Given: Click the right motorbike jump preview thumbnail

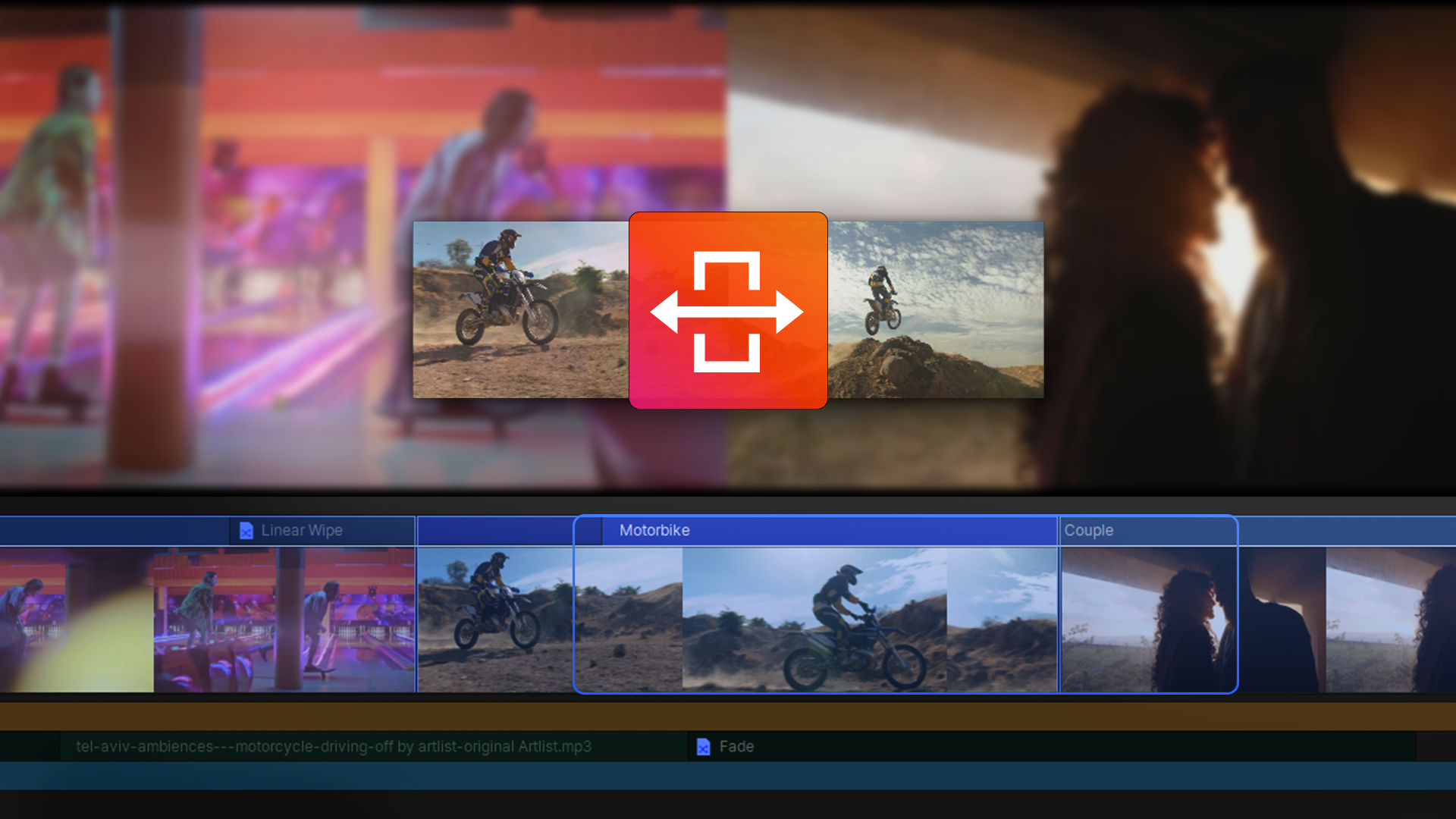Looking at the screenshot, I should pos(936,309).
